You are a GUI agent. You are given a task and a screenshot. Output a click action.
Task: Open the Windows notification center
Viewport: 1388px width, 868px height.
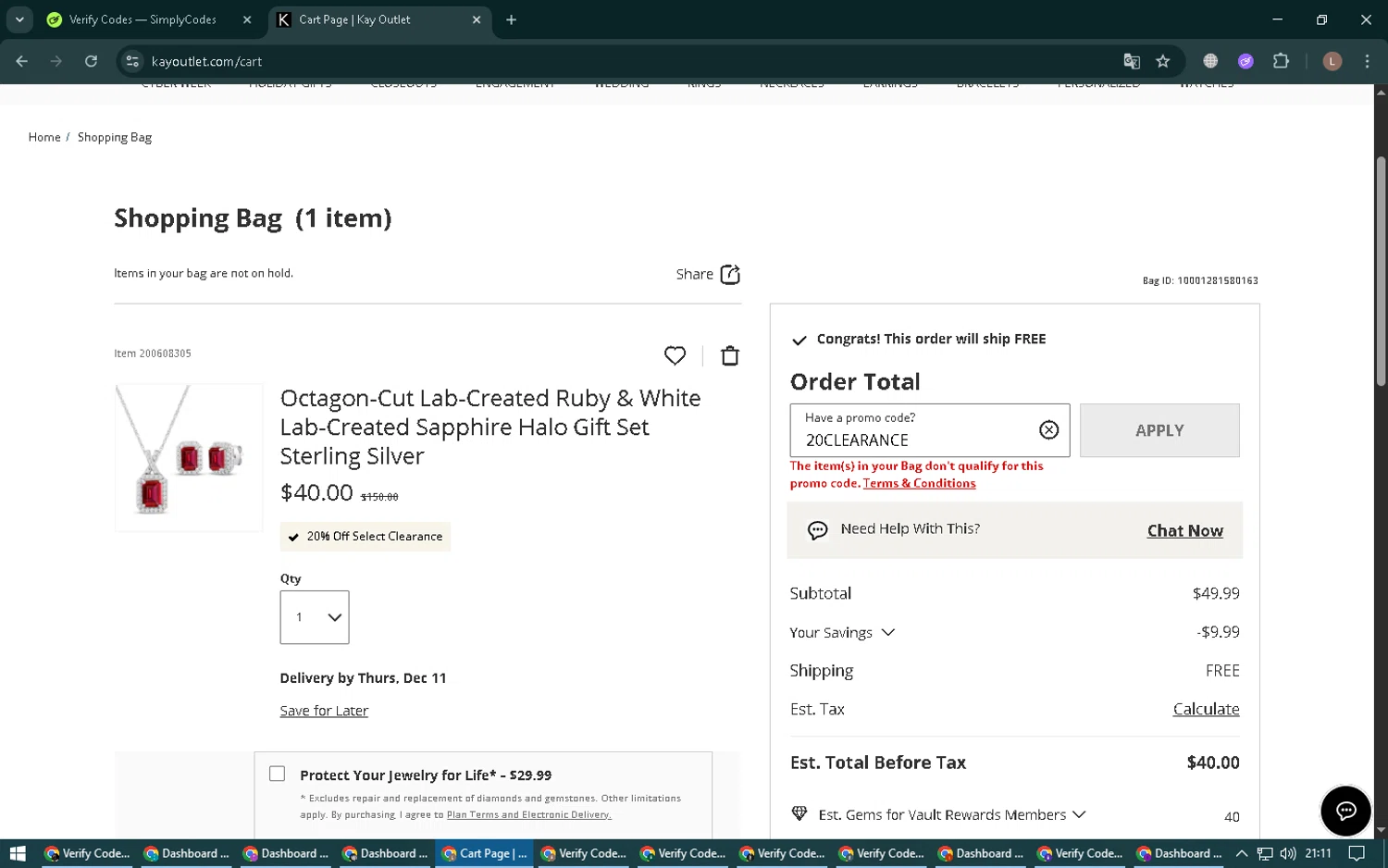pyautogui.click(x=1357, y=853)
